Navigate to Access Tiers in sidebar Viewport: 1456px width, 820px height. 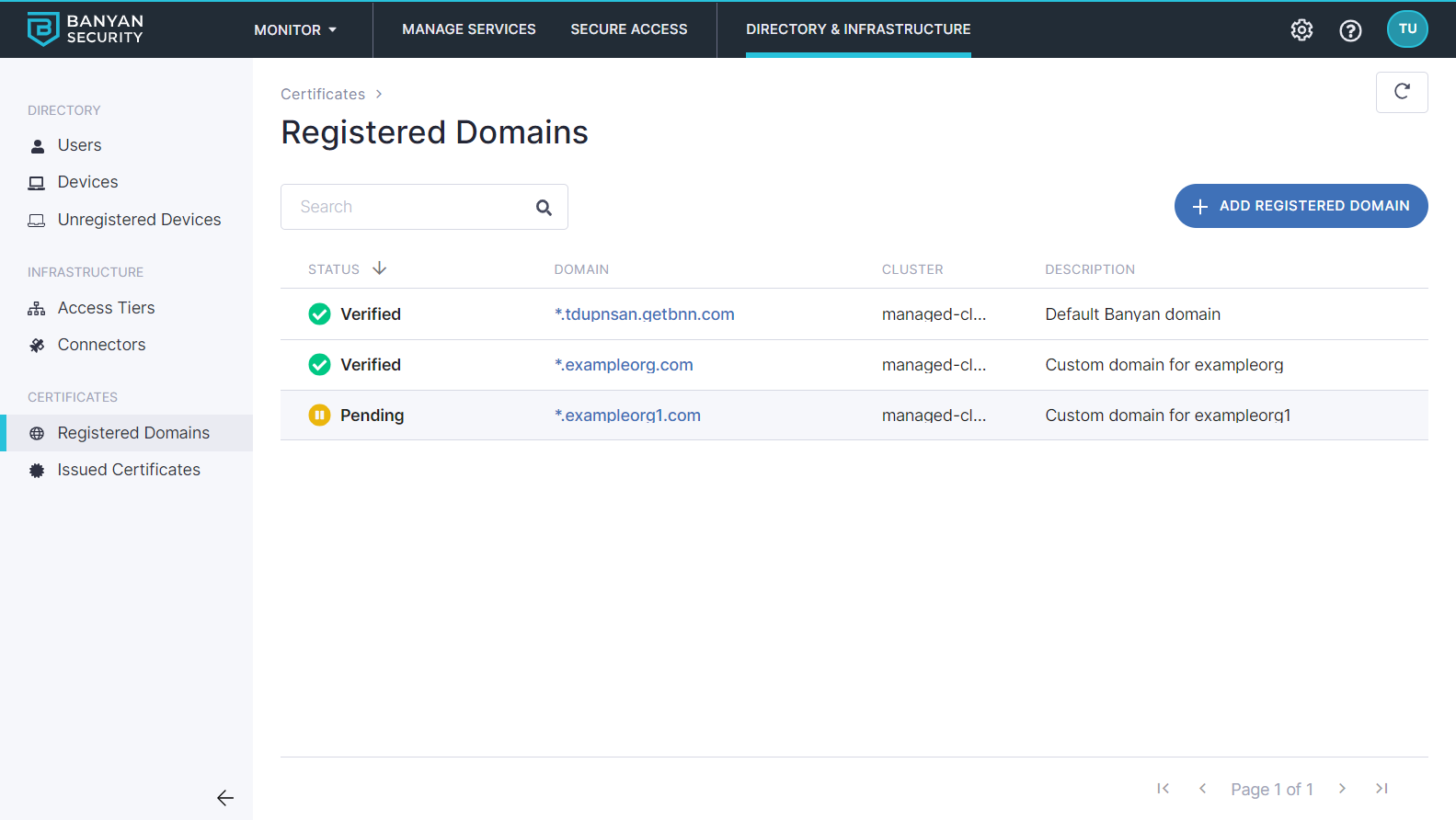[x=106, y=308]
